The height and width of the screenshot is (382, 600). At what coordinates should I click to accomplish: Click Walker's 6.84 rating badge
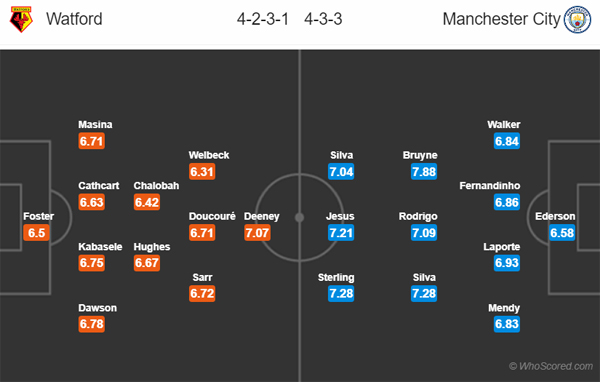coord(507,141)
